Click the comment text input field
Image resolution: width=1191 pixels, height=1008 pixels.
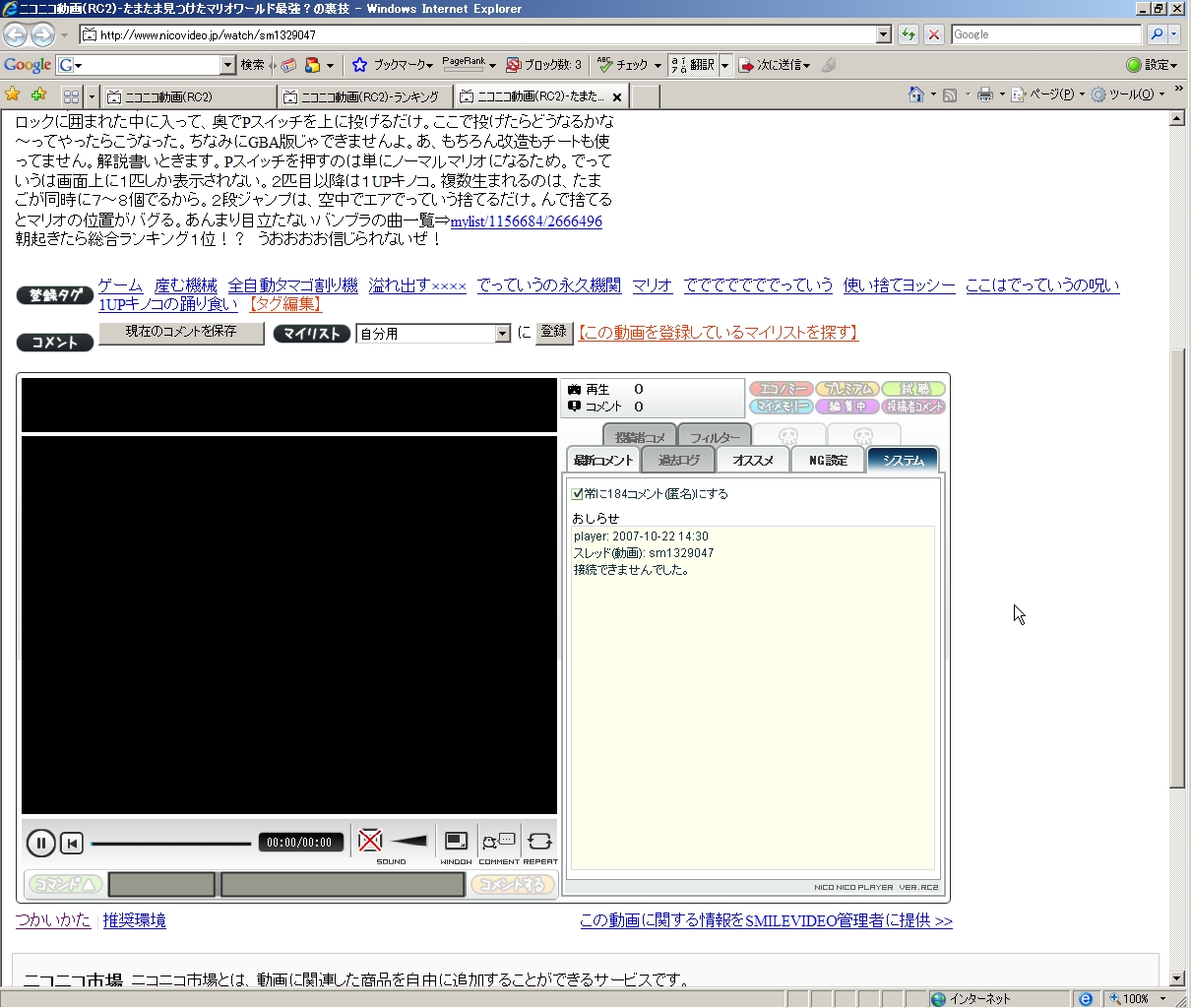tap(343, 884)
